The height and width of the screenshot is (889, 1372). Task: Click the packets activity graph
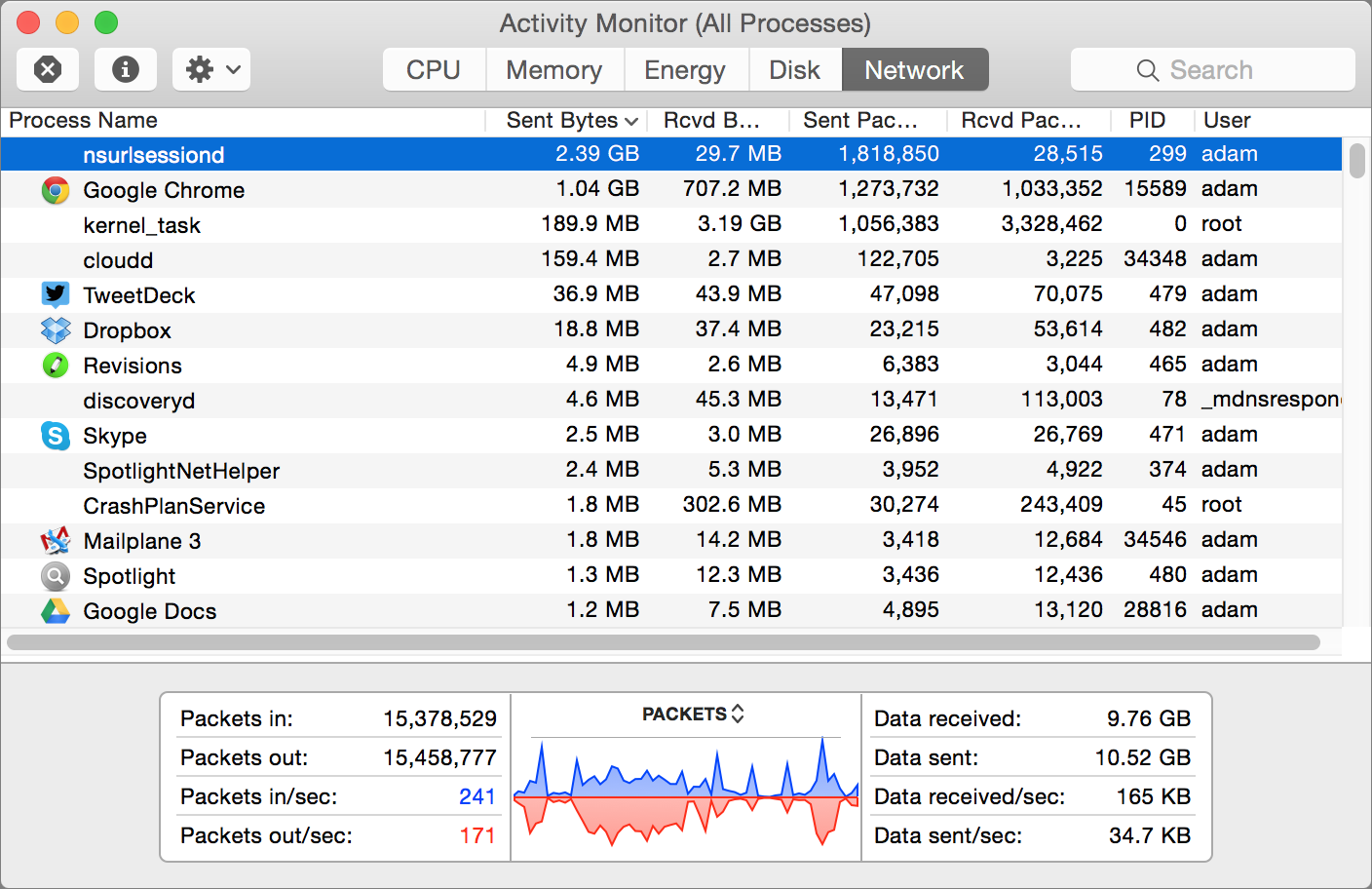pos(686,791)
